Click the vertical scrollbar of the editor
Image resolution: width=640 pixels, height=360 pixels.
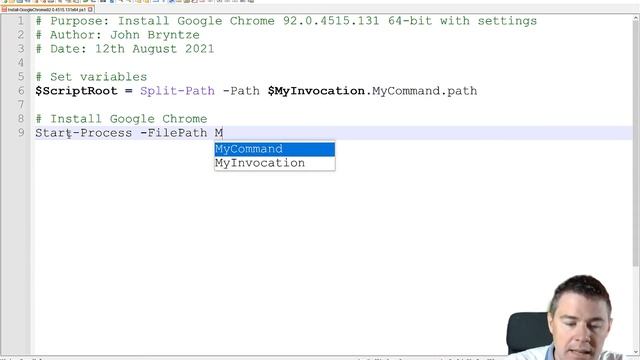point(636,143)
